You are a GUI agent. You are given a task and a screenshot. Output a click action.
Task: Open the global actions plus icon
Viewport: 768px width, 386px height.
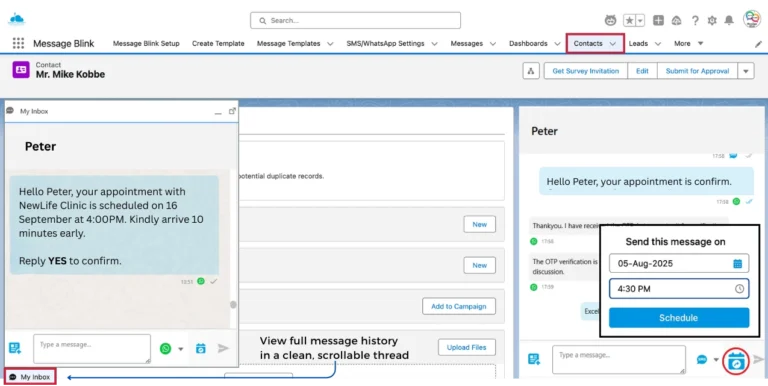pos(658,20)
